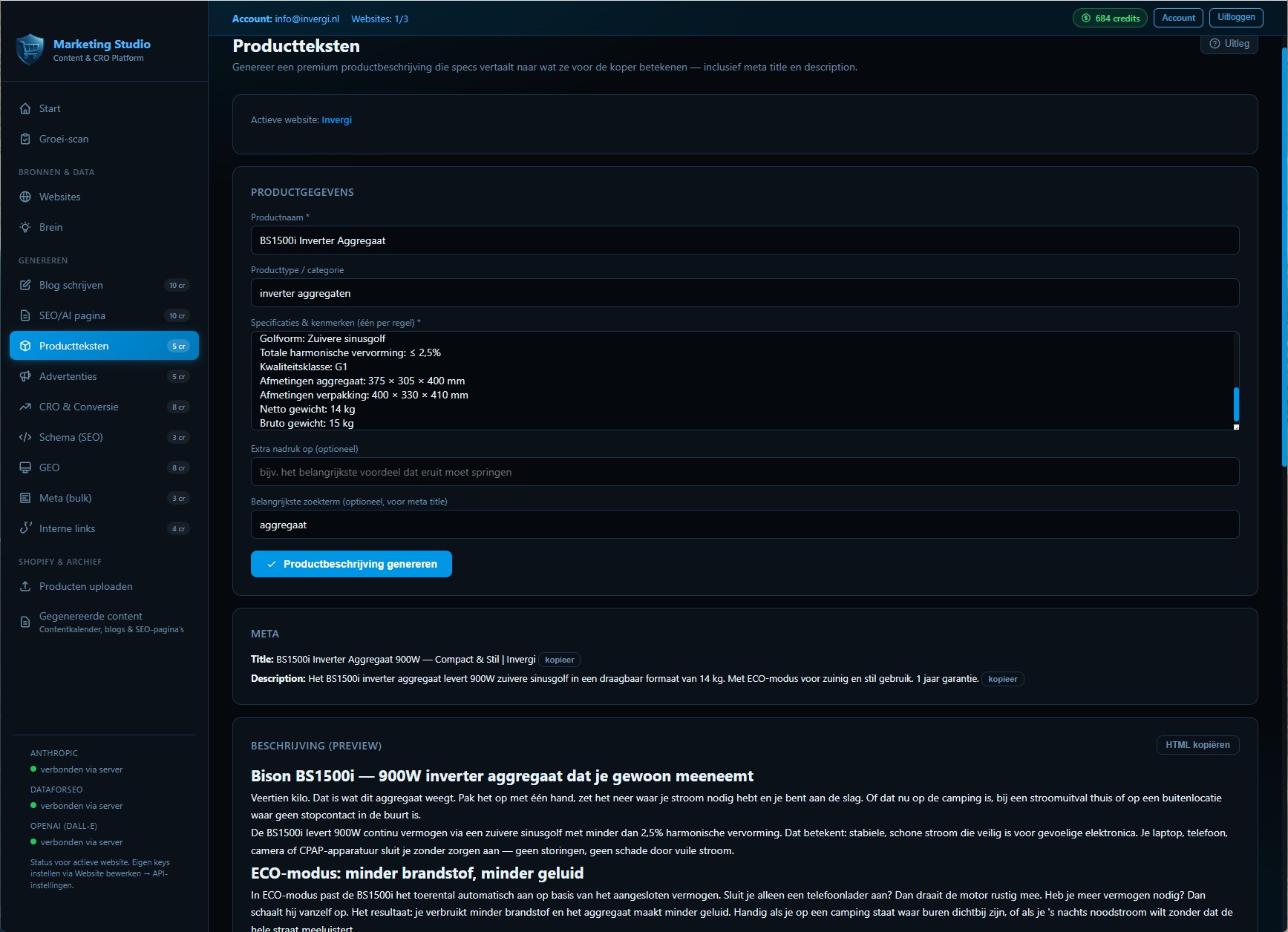
Task: Click the Advertenties megaphone icon
Action: coord(25,376)
